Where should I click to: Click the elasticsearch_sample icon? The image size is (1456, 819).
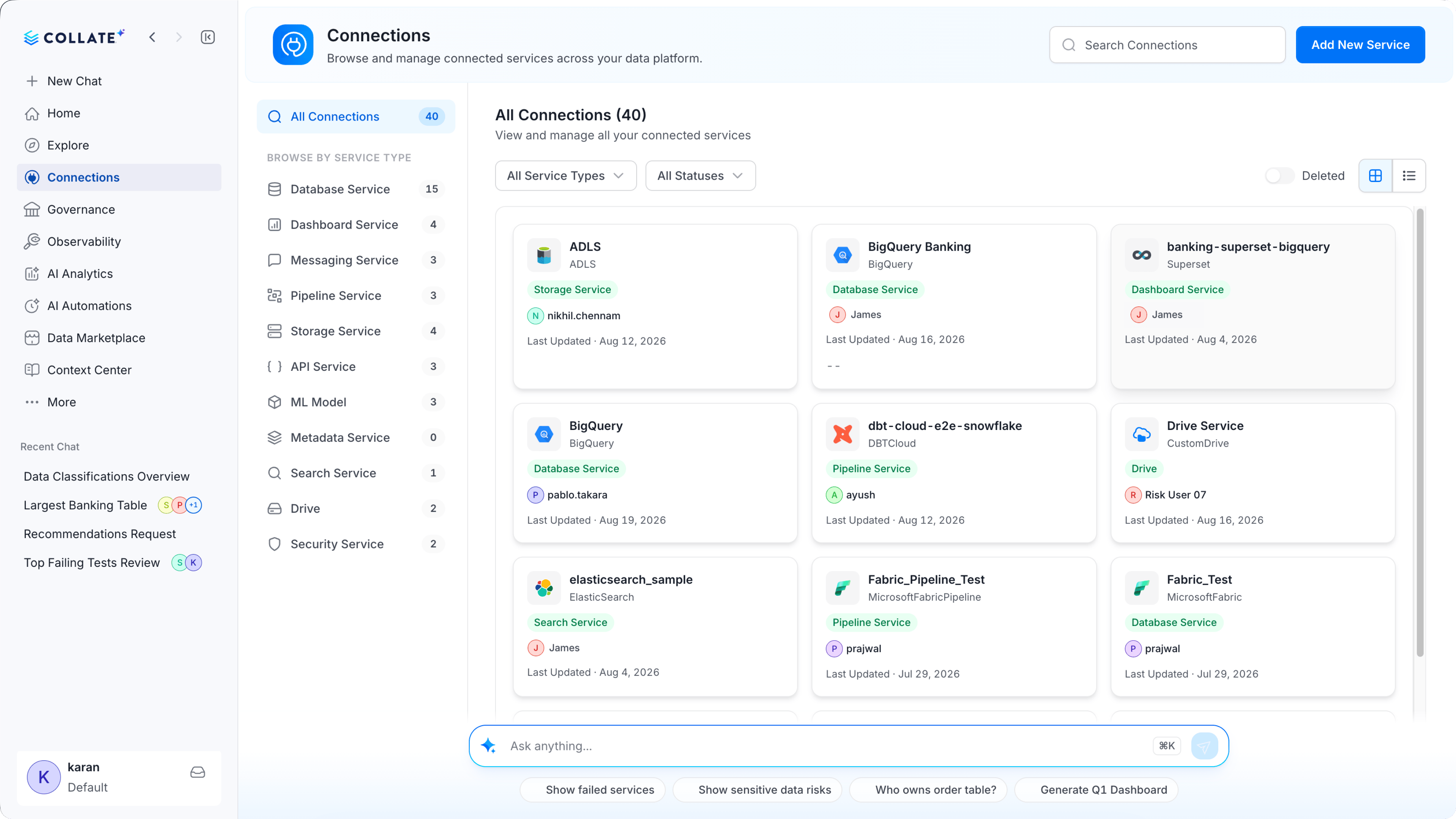click(544, 588)
